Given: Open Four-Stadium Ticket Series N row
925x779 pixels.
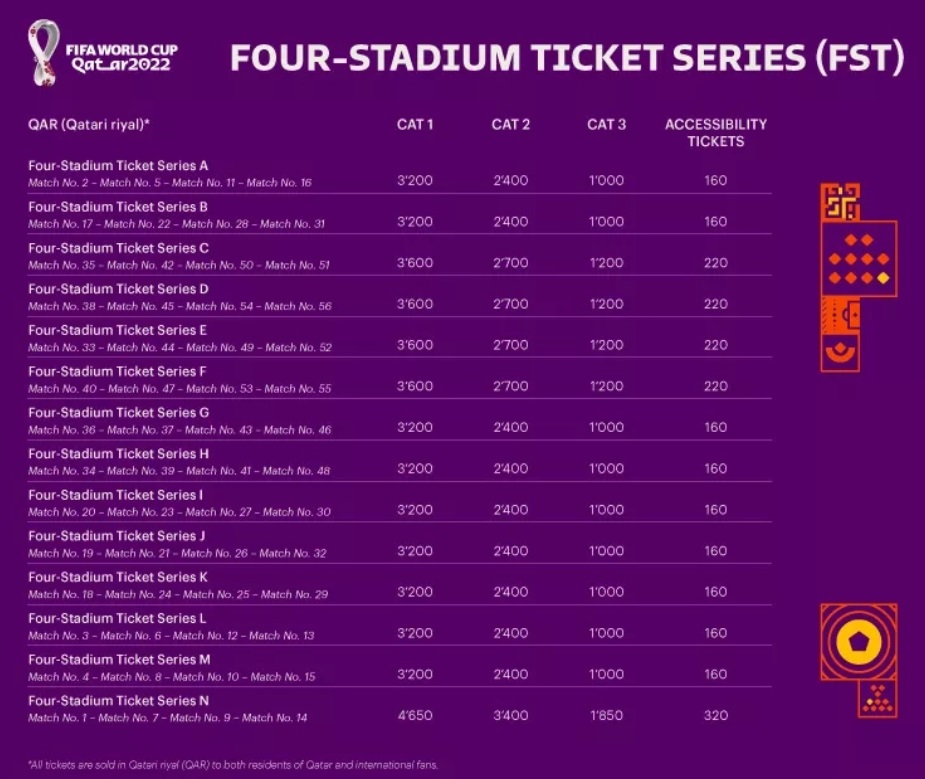Looking at the screenshot, I should (119, 701).
